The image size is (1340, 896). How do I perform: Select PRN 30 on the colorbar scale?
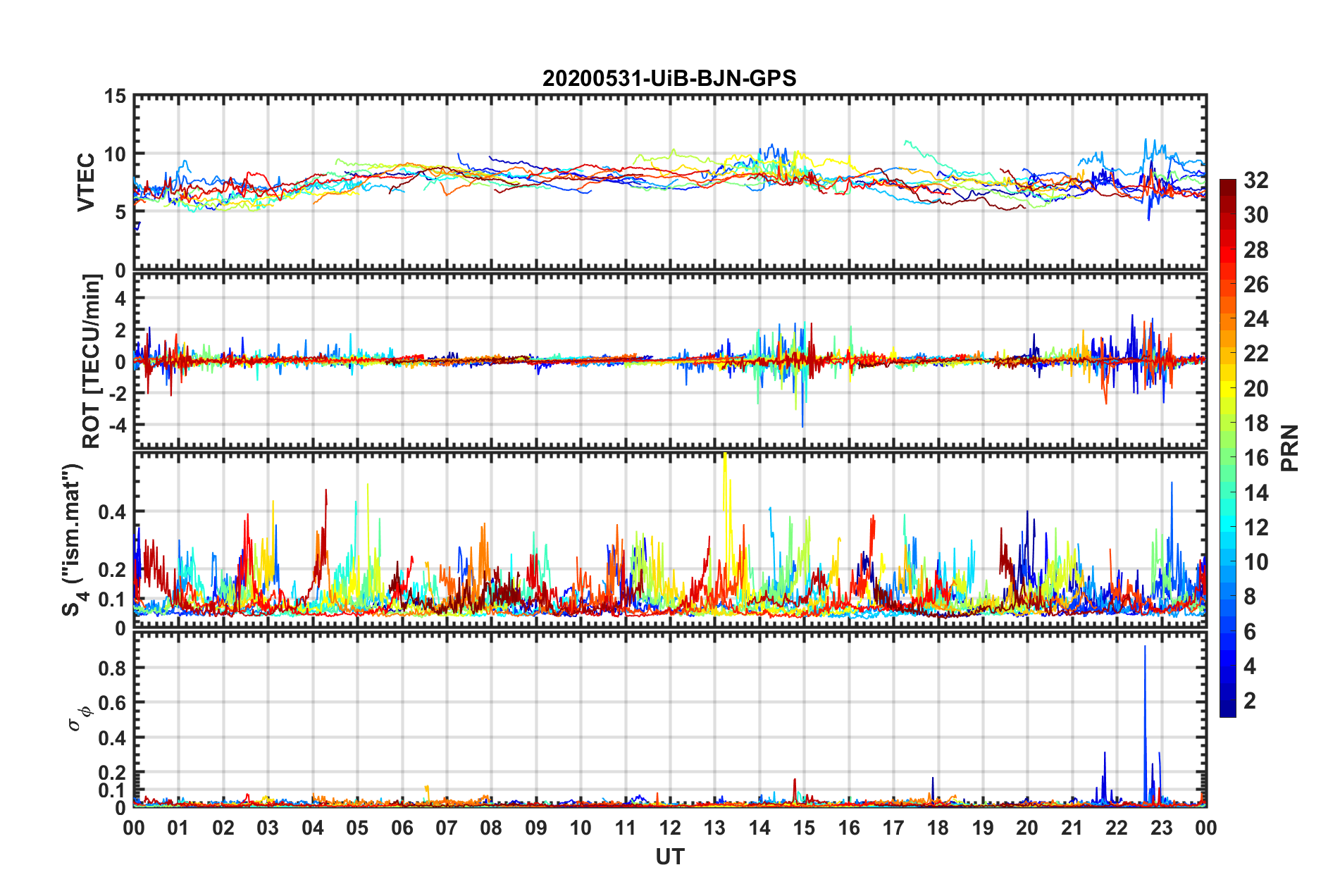click(1255, 215)
